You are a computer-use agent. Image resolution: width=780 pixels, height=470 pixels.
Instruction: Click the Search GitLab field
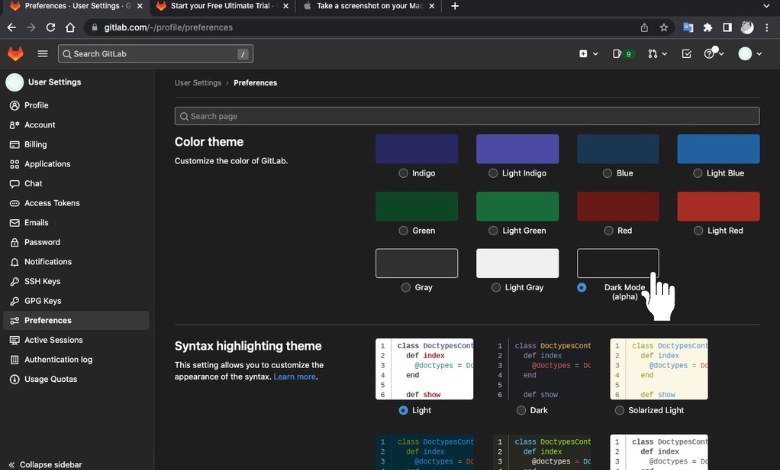[x=156, y=54]
